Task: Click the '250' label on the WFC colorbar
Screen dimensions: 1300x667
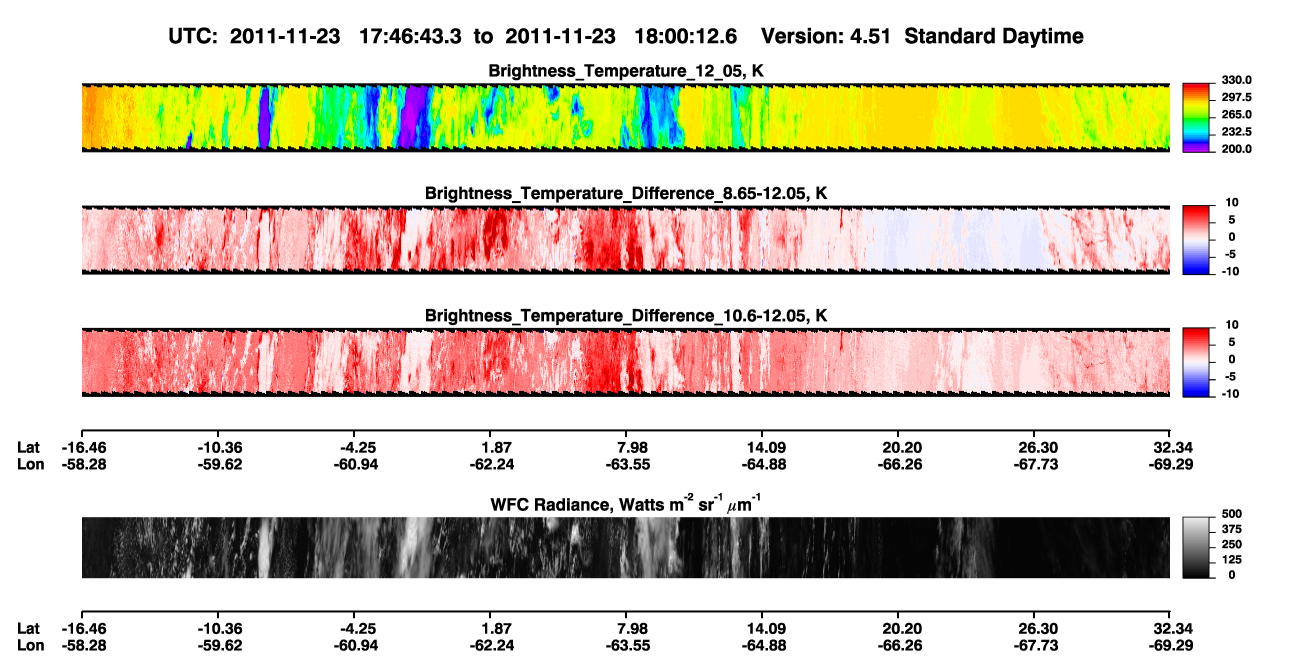Action: (1232, 545)
